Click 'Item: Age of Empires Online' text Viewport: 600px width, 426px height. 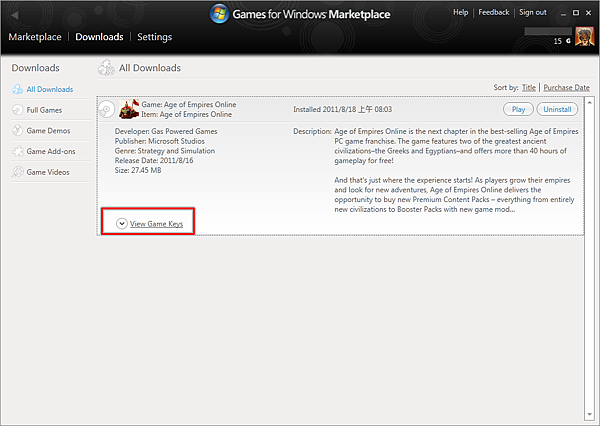tap(187, 114)
